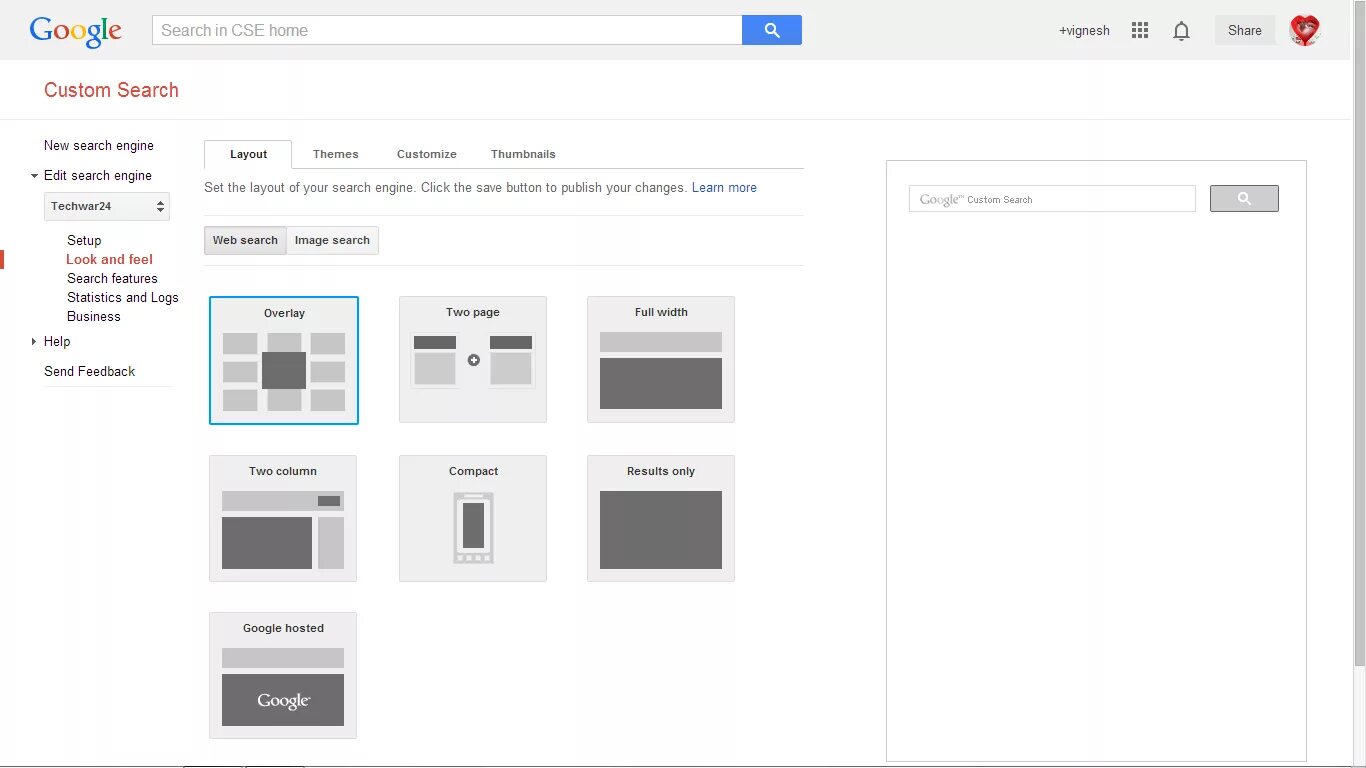Expand the Help section arrow
The image size is (1366, 768).
pyautogui.click(x=34, y=342)
